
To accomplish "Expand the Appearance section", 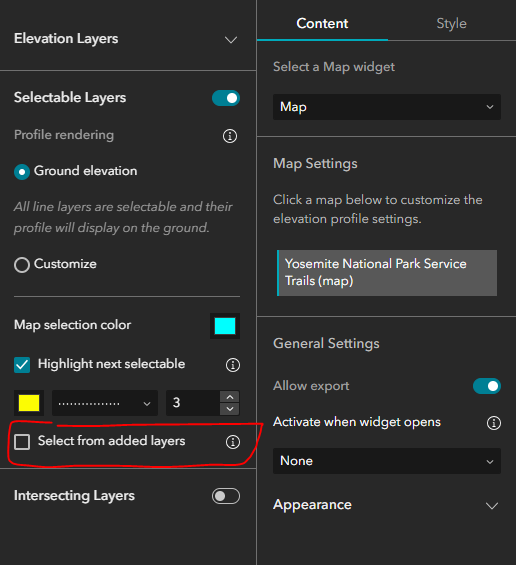I will pos(492,506).
